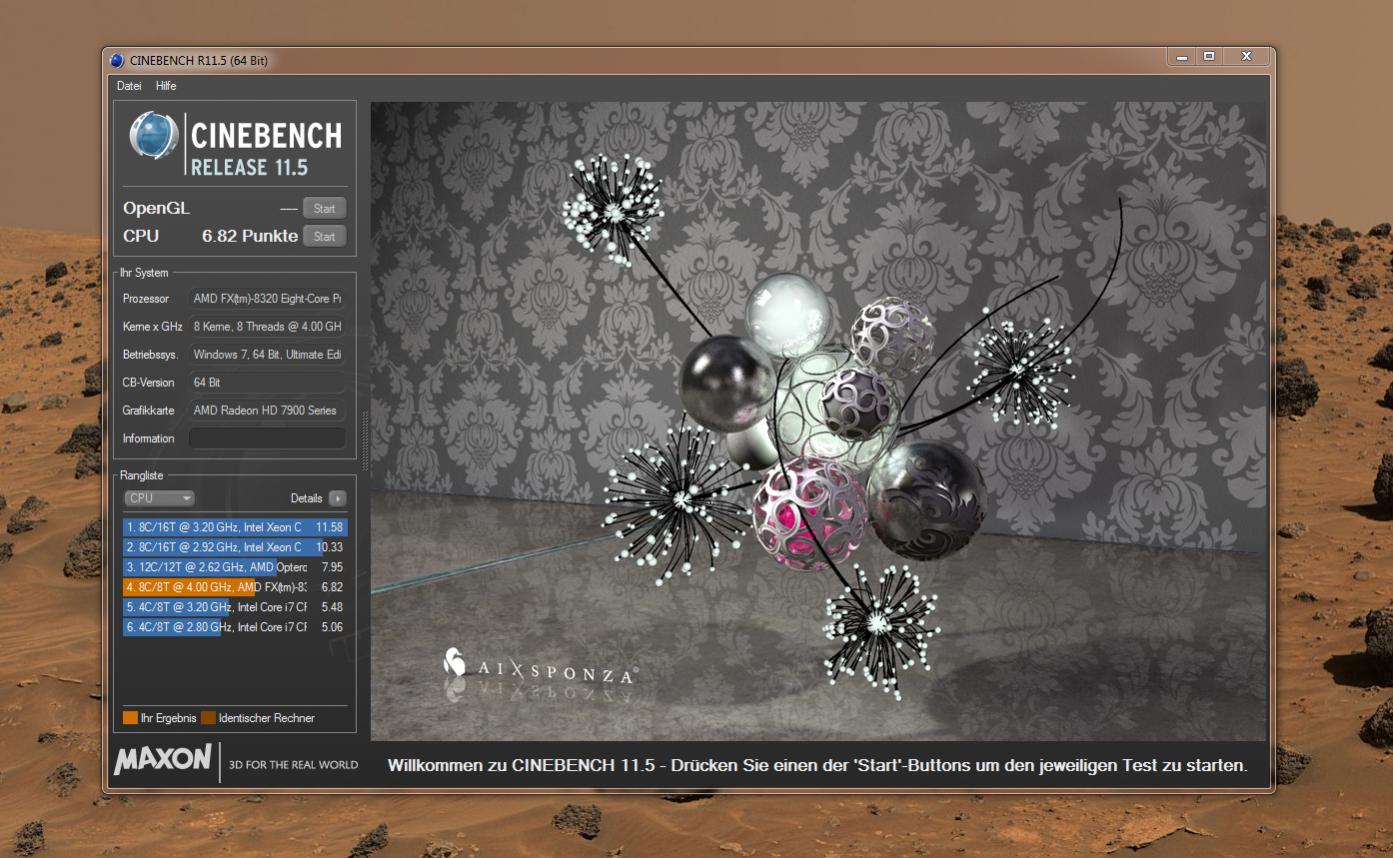Select ranking row 4 AMD FX 8C/8T
Image resolution: width=1393 pixels, height=858 pixels.
coord(235,587)
